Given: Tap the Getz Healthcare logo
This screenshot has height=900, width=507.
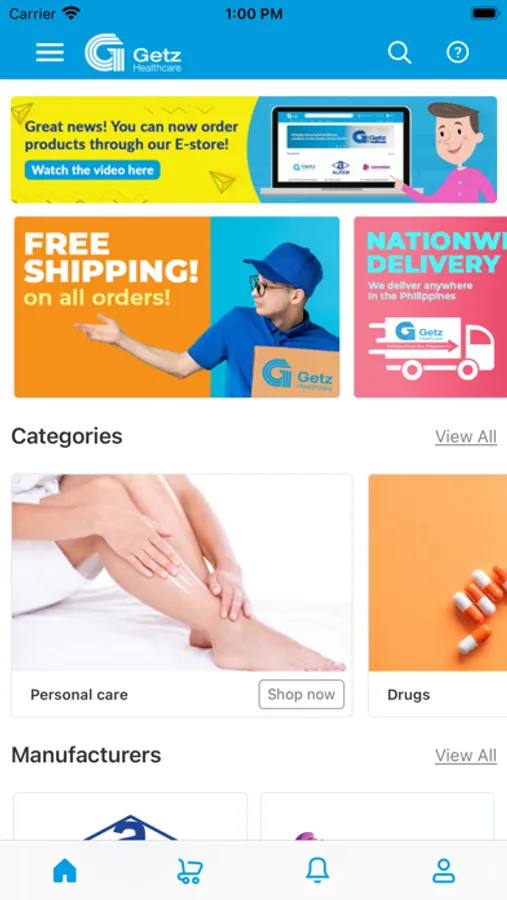Looking at the screenshot, I should tap(133, 53).
